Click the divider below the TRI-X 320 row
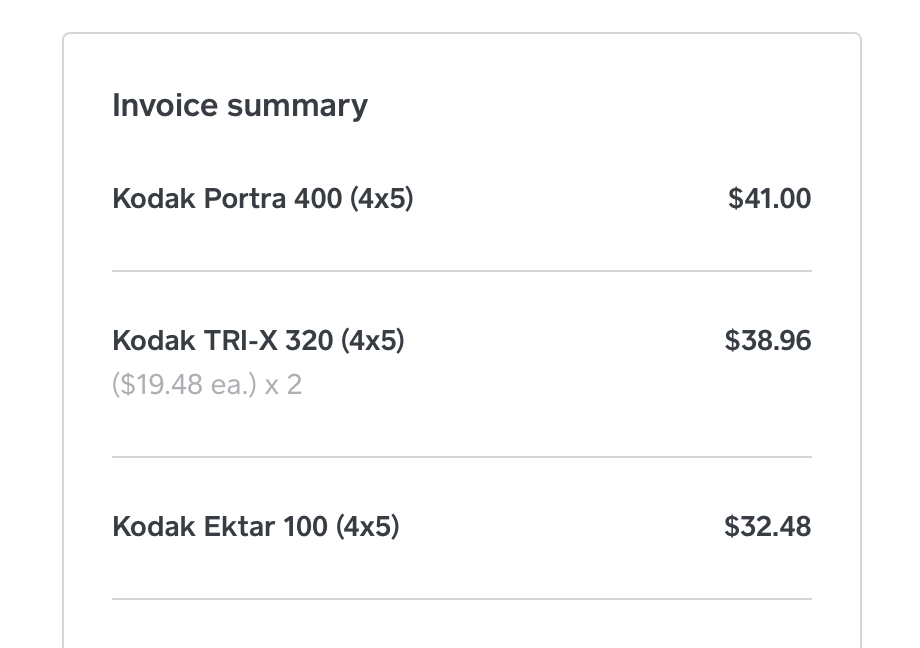Viewport: 920px width, 648px height. click(461, 457)
